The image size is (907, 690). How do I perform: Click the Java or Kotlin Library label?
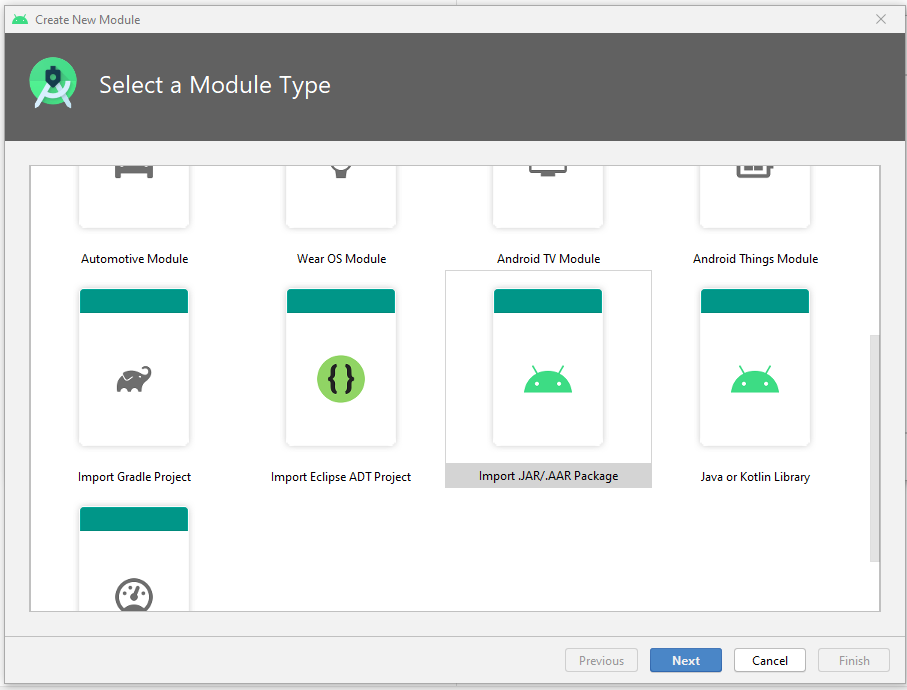(x=755, y=477)
